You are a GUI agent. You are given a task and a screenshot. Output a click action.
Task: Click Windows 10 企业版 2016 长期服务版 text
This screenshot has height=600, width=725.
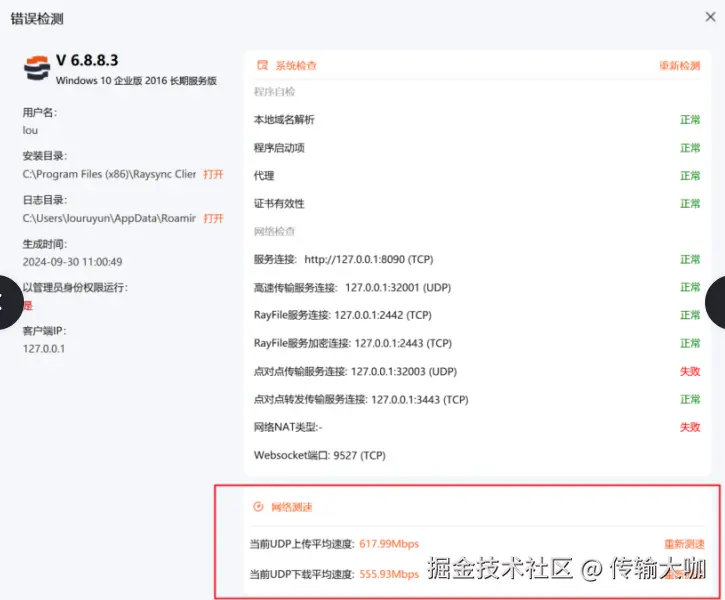pos(136,80)
